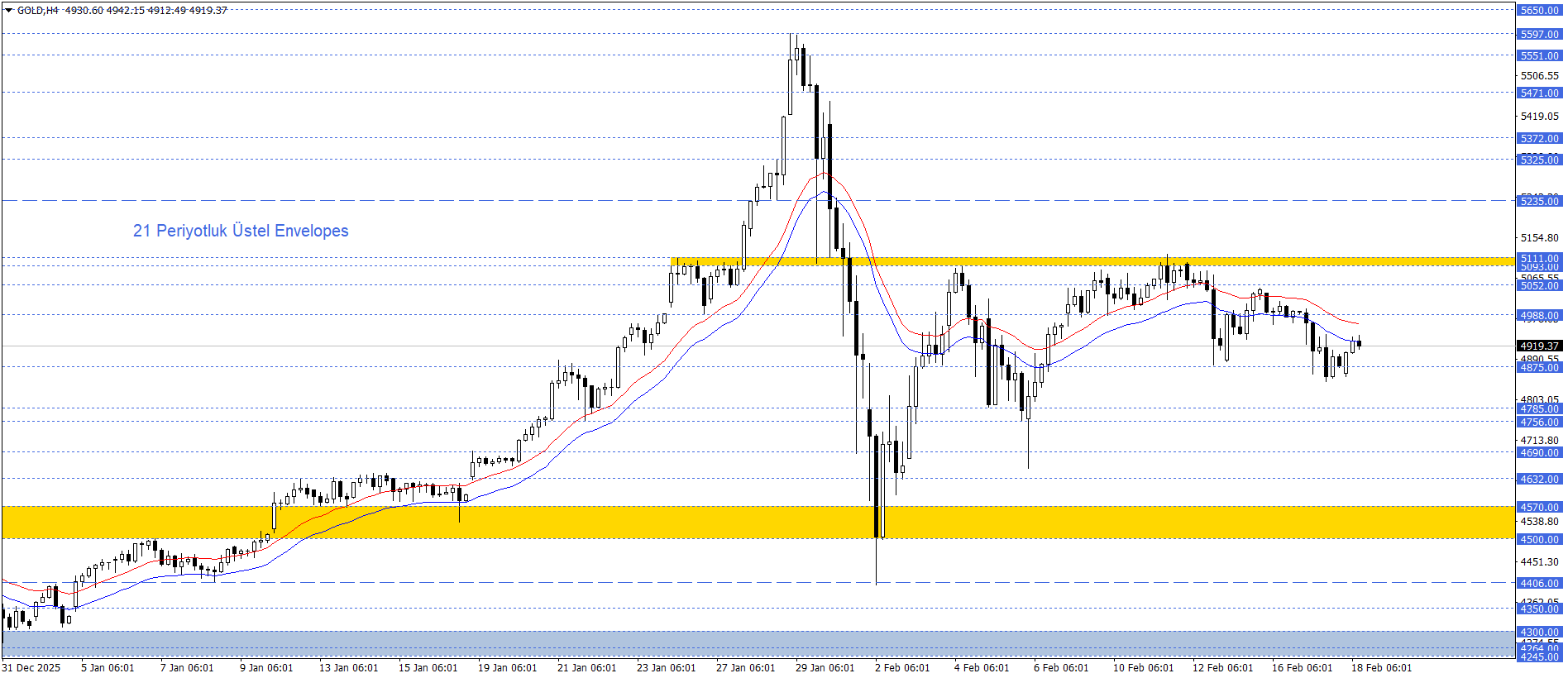Screen dimensions: 1568x678
Task: Click the 7 Jan 06:01 time label
Action: tap(187, 668)
